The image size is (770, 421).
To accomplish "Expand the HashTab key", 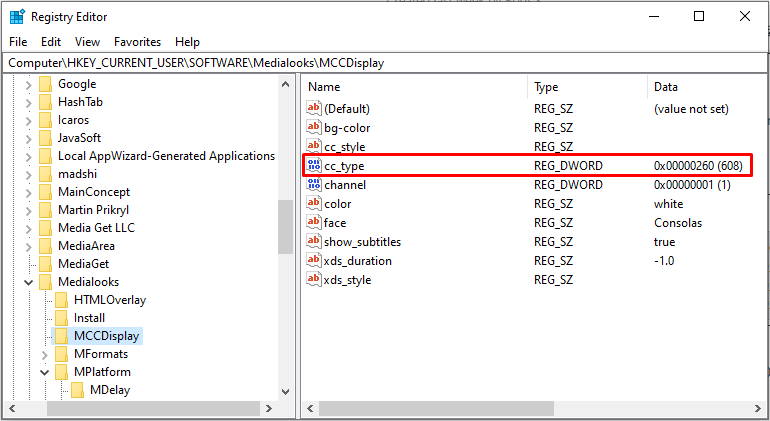I will click(28, 103).
